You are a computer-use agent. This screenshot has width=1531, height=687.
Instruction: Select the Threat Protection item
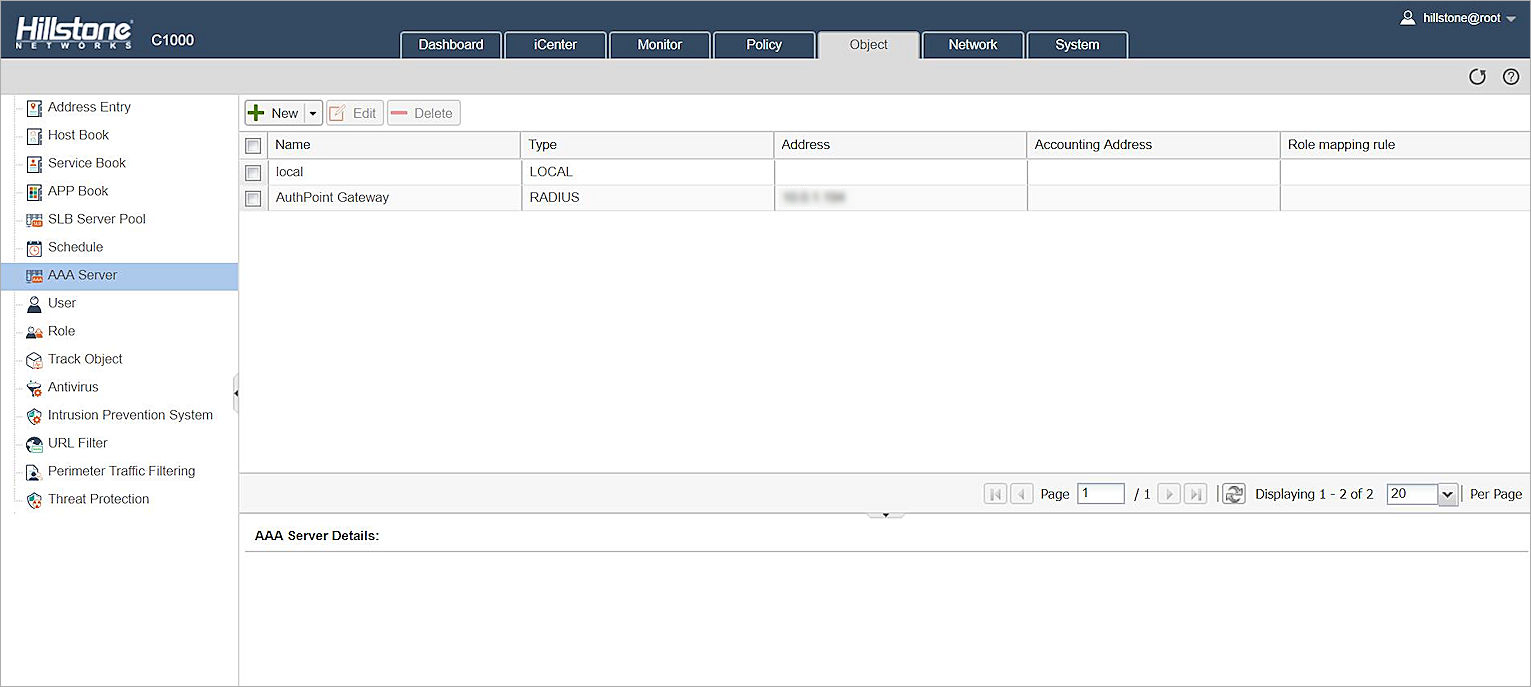pos(98,499)
